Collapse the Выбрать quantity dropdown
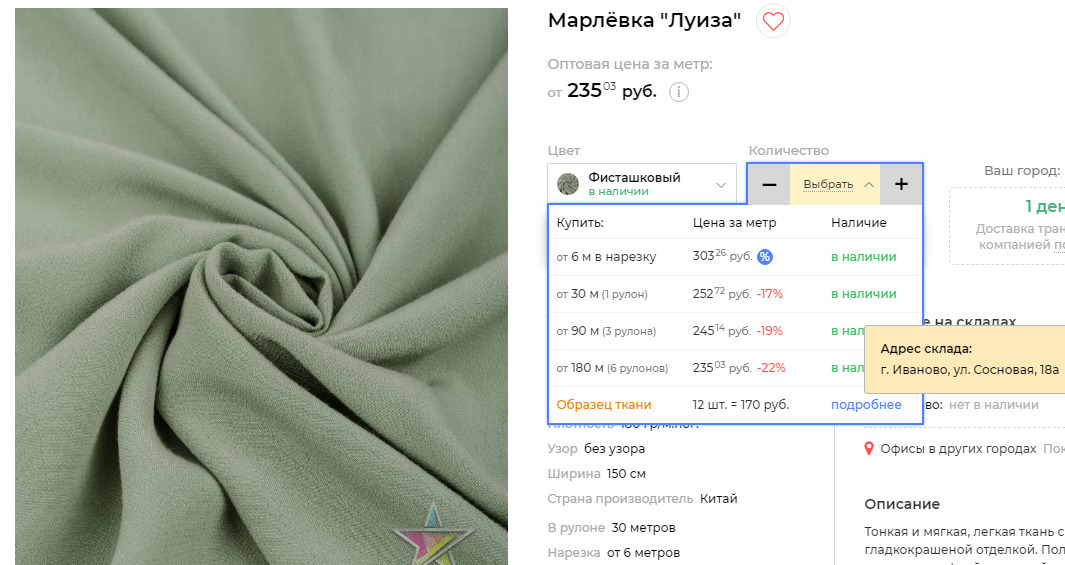Viewport: 1065px width, 565px height. pos(835,184)
